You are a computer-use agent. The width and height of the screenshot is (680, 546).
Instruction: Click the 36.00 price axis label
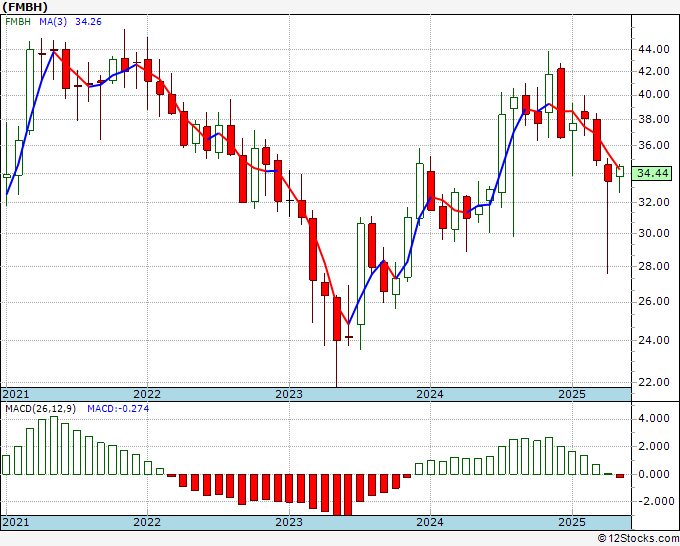pyautogui.click(x=654, y=145)
